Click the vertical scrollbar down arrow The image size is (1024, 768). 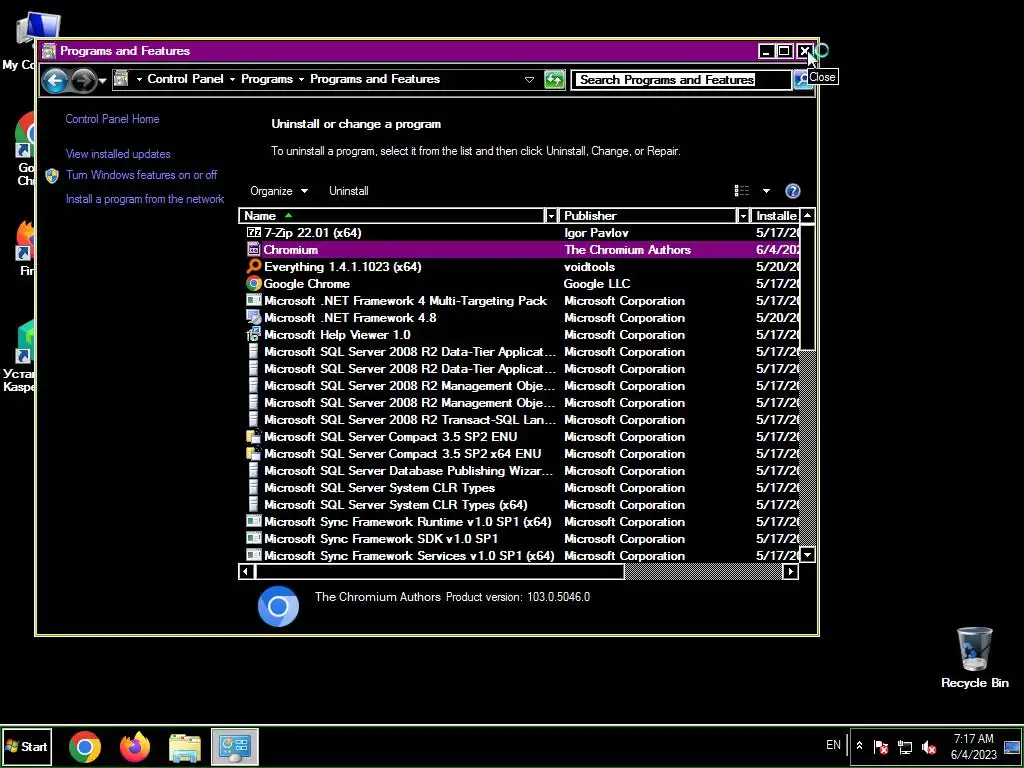808,555
